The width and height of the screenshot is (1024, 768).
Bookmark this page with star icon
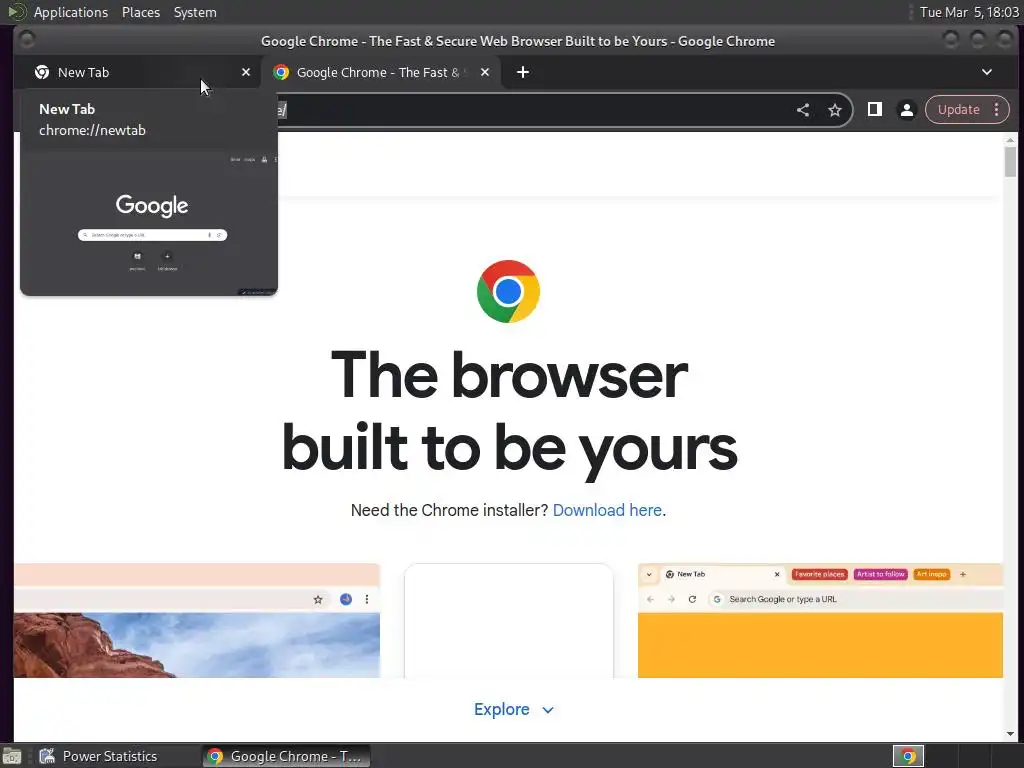point(835,110)
